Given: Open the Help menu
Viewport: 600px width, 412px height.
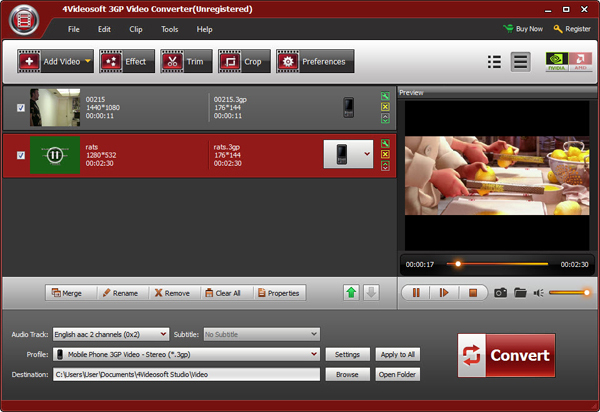Looking at the screenshot, I should point(204,29).
